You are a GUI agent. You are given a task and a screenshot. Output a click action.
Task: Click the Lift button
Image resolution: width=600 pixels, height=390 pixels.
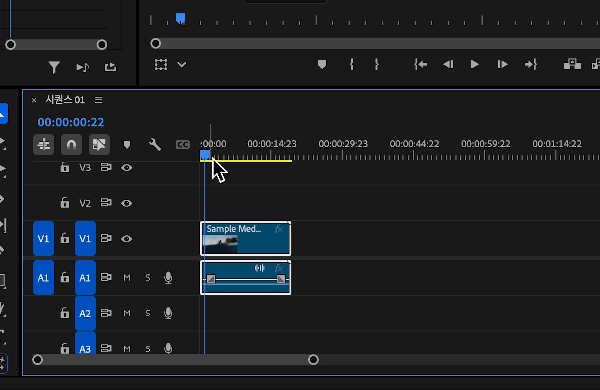572,64
